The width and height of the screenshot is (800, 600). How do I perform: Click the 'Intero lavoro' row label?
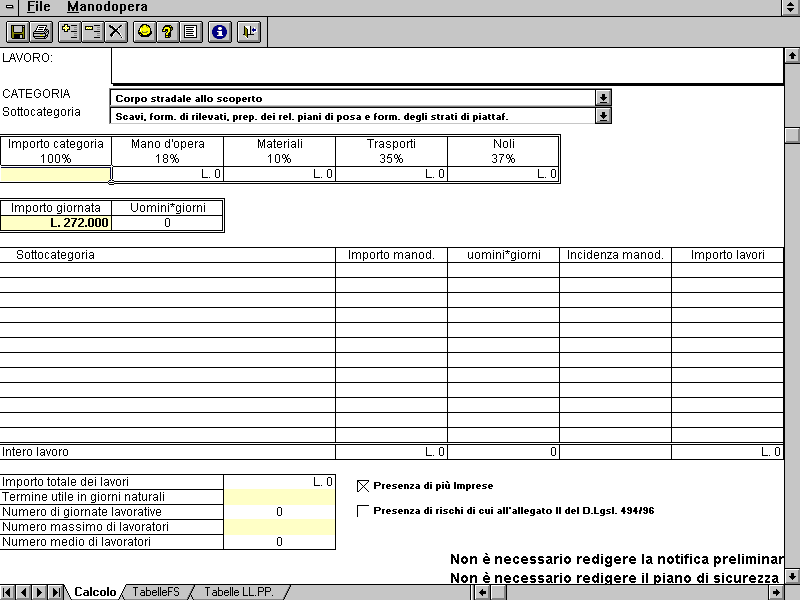click(35, 452)
